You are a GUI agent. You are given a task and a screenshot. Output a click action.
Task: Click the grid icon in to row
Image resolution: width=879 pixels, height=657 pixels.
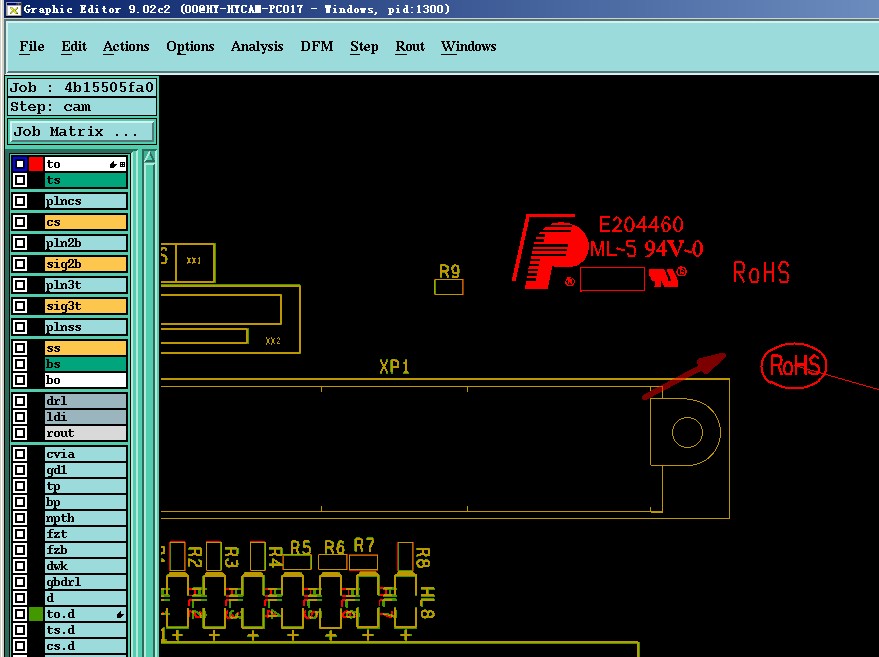(x=122, y=164)
